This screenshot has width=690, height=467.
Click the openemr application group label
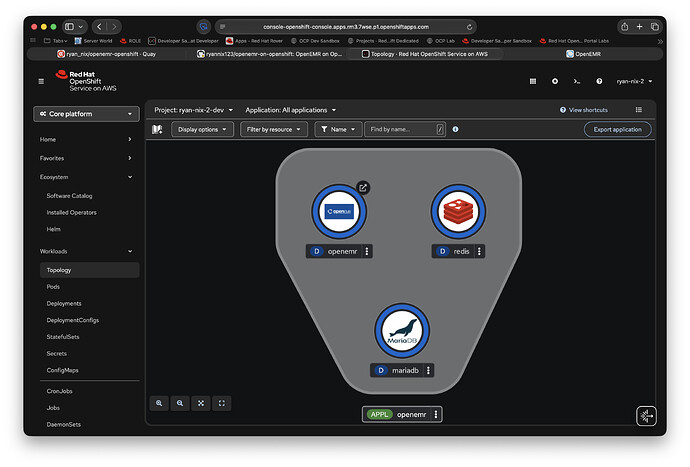click(402, 414)
